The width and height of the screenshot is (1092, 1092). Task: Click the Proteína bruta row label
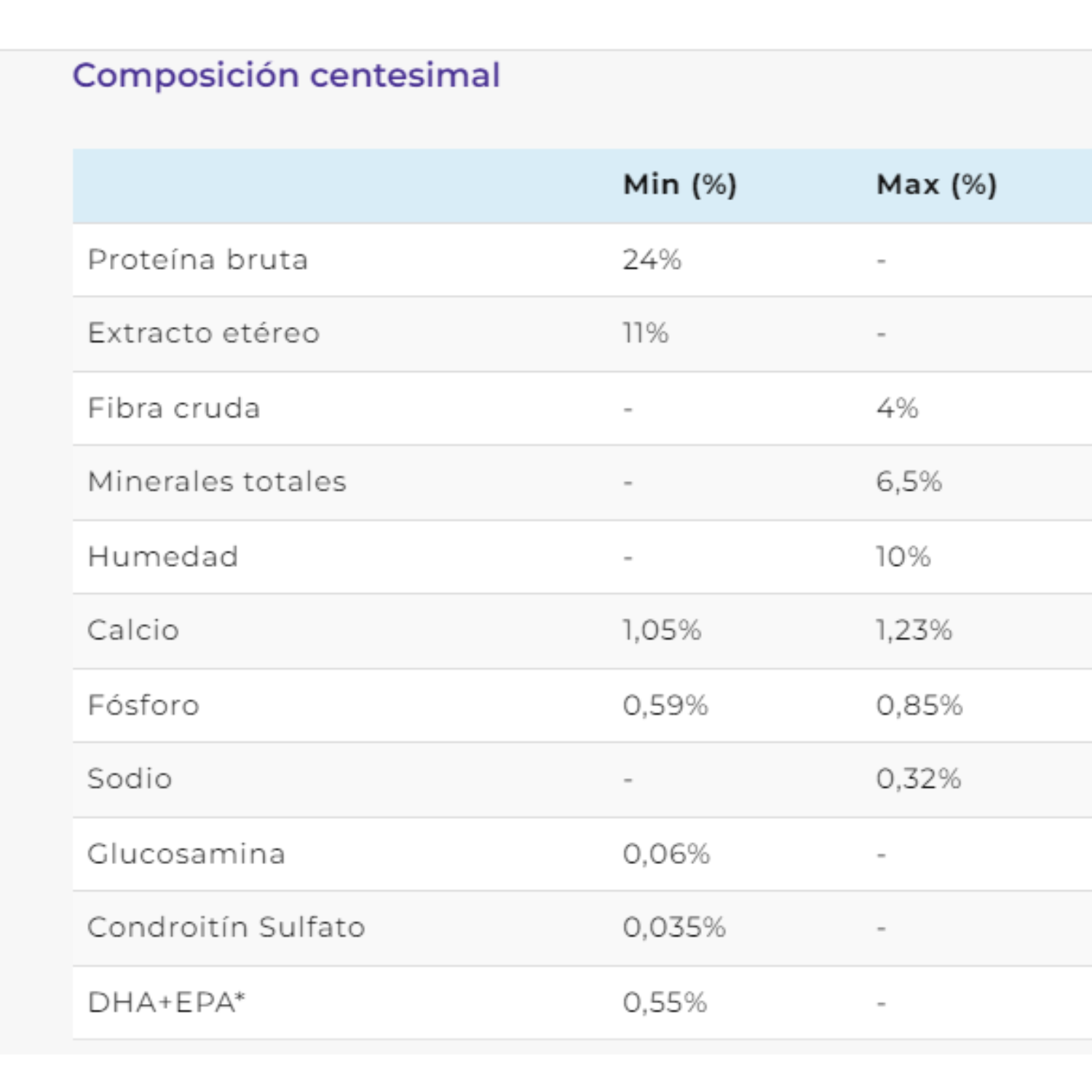[x=197, y=260]
